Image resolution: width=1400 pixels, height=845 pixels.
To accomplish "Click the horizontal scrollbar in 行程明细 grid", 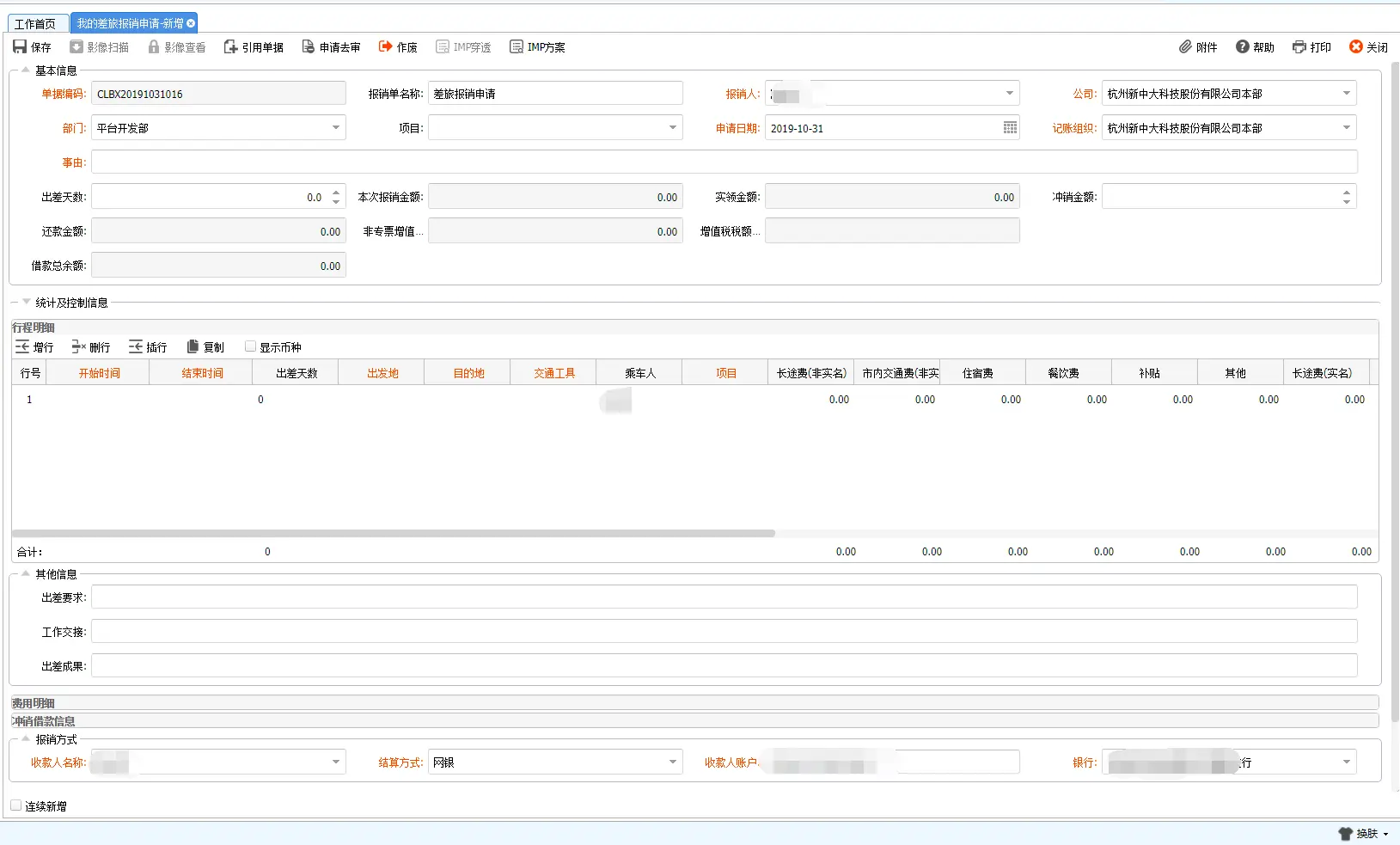I will pyautogui.click(x=394, y=533).
